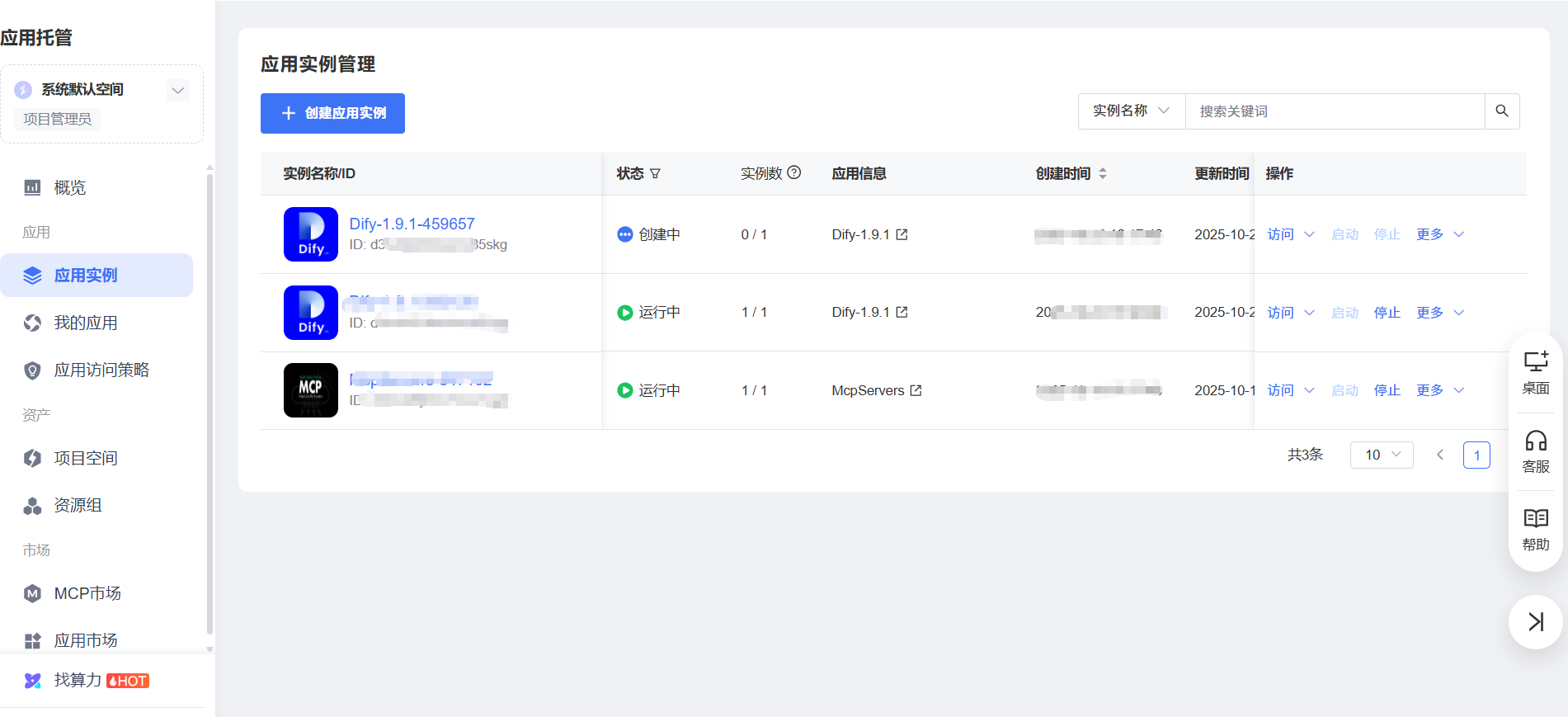
Task: Stop the McpServers instance with 停止
Action: click(x=1387, y=391)
